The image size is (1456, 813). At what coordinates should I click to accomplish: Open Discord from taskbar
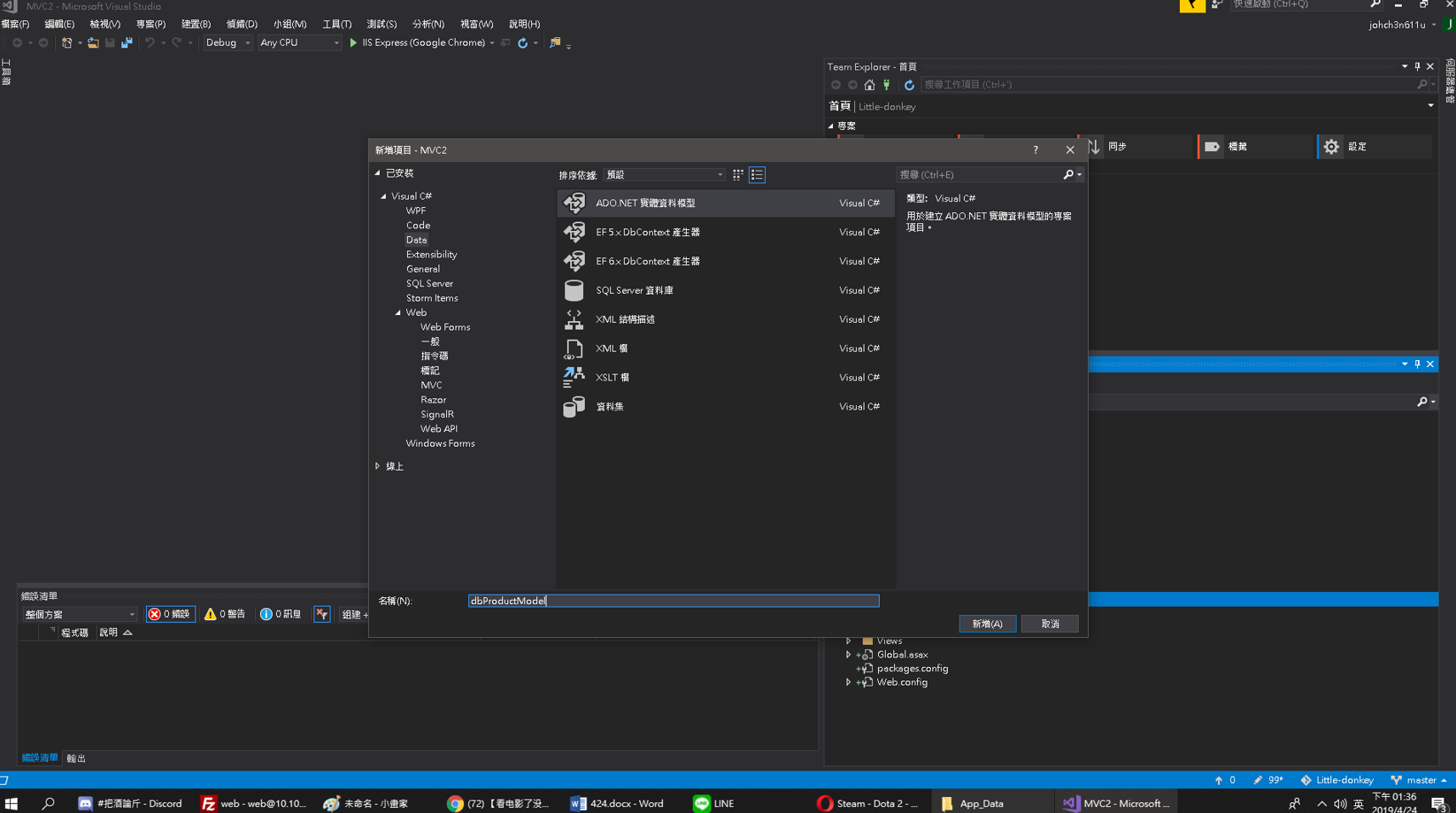tap(130, 803)
